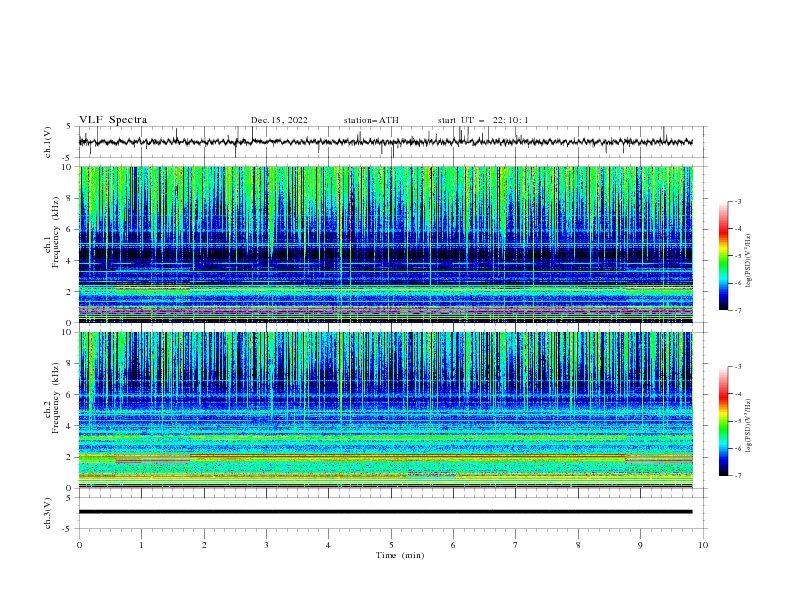Screen dimensions: 792x612
Task: Click the "-4" label on ch.2 color bar
Action: tap(737, 394)
